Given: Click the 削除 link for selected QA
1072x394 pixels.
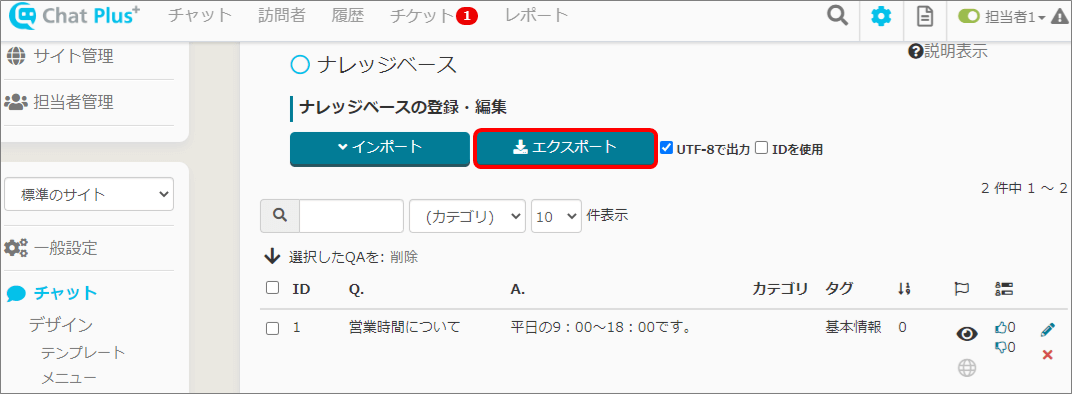Looking at the screenshot, I should coord(404,257).
